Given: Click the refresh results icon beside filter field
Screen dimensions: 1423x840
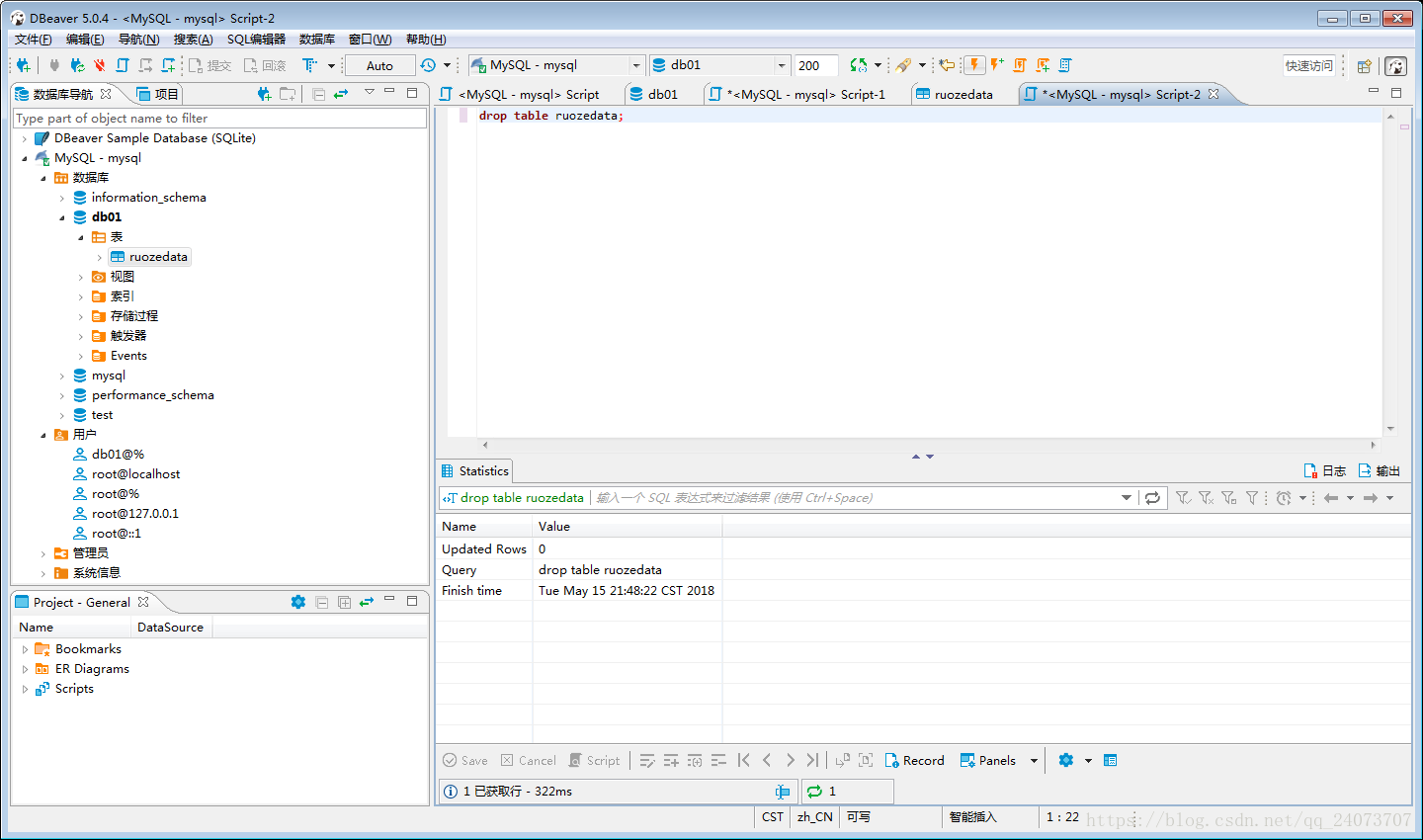Looking at the screenshot, I should [x=1152, y=498].
